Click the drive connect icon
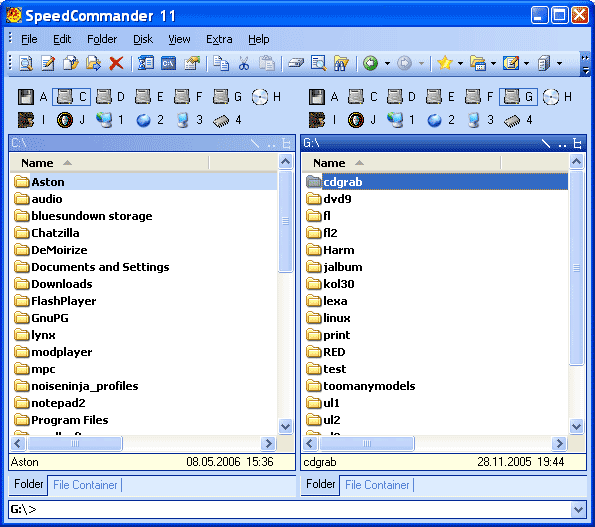This screenshot has width=595, height=527. click(x=296, y=63)
